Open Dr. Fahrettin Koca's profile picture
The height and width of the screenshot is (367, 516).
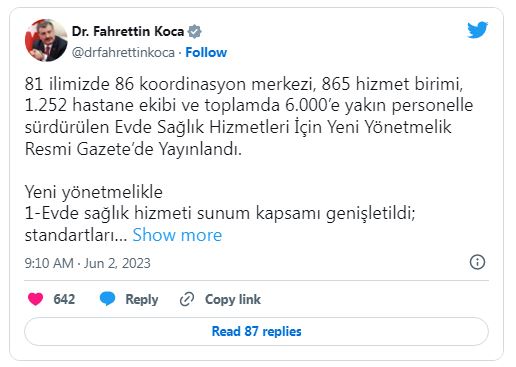point(46,40)
